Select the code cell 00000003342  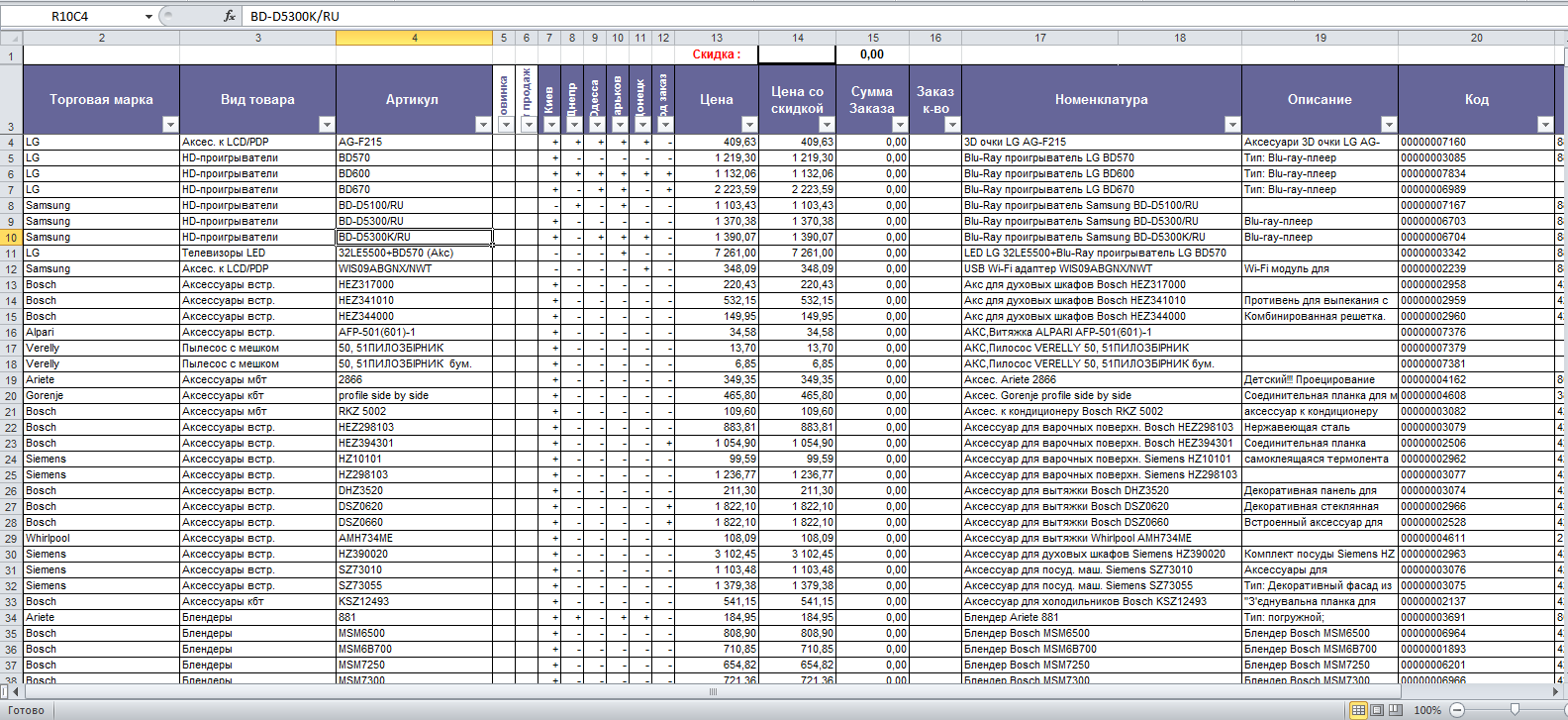1477,254
